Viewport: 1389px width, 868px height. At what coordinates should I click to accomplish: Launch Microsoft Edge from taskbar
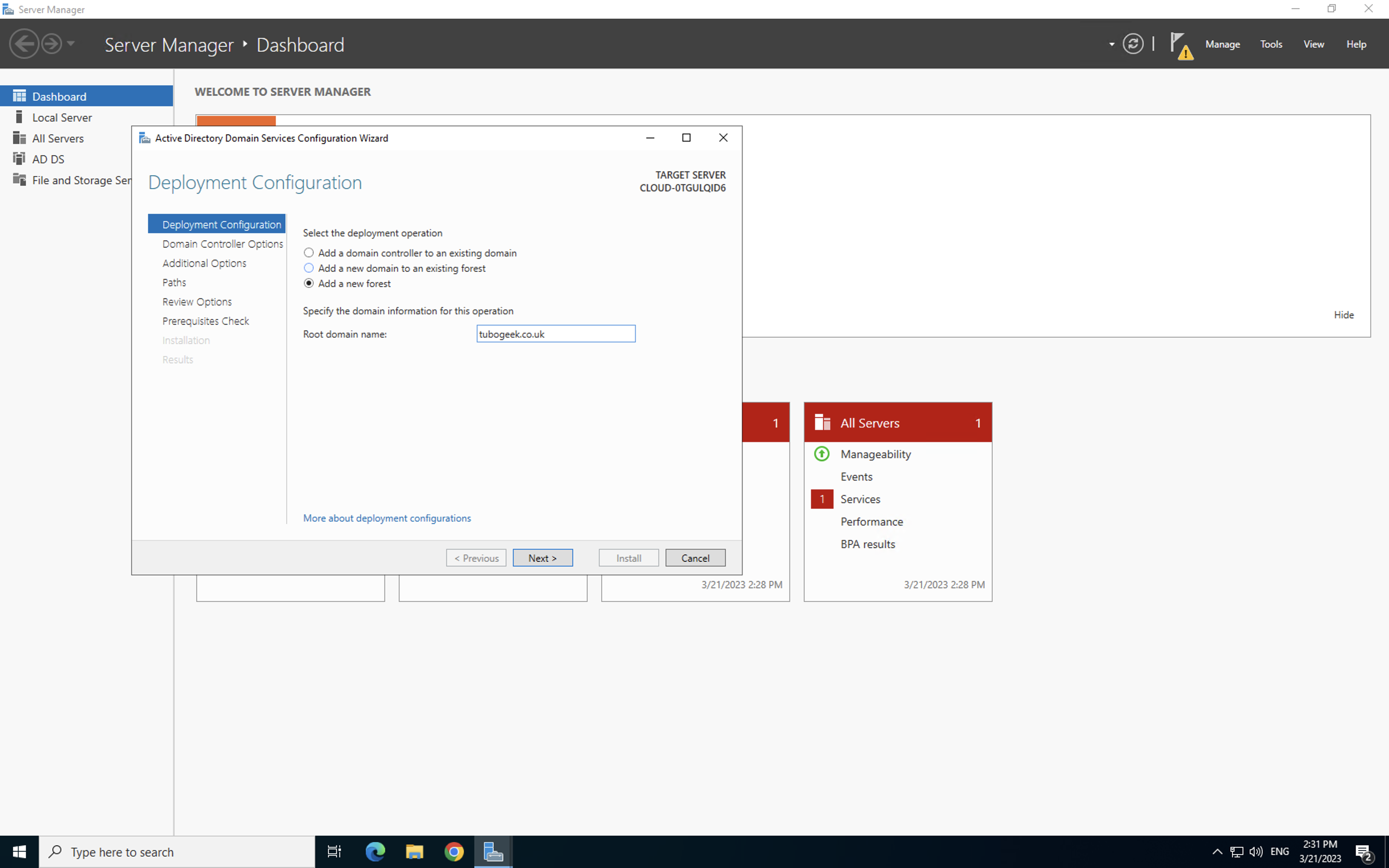[x=375, y=852]
